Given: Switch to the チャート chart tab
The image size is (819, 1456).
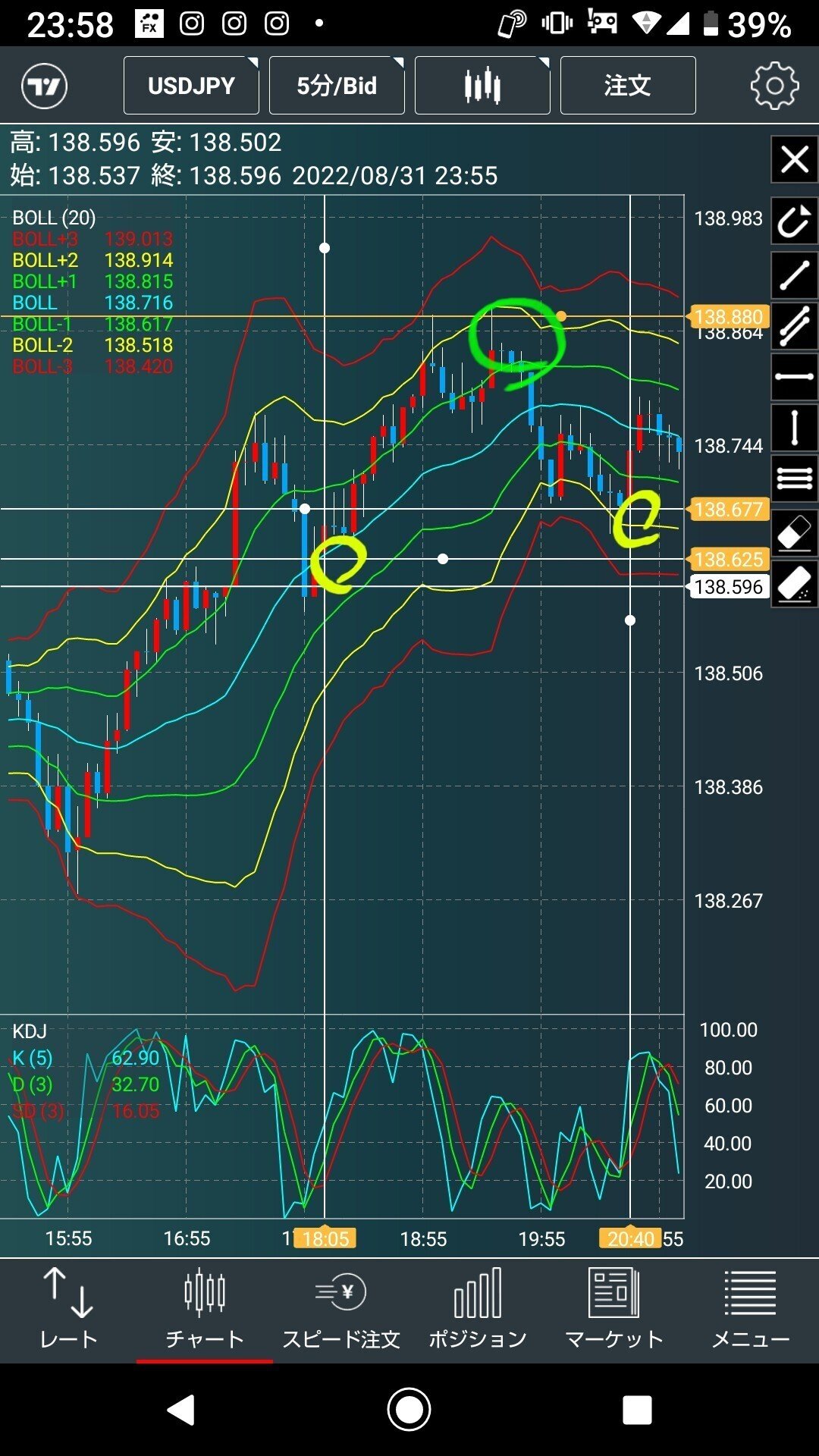Looking at the screenshot, I should (x=205, y=1310).
